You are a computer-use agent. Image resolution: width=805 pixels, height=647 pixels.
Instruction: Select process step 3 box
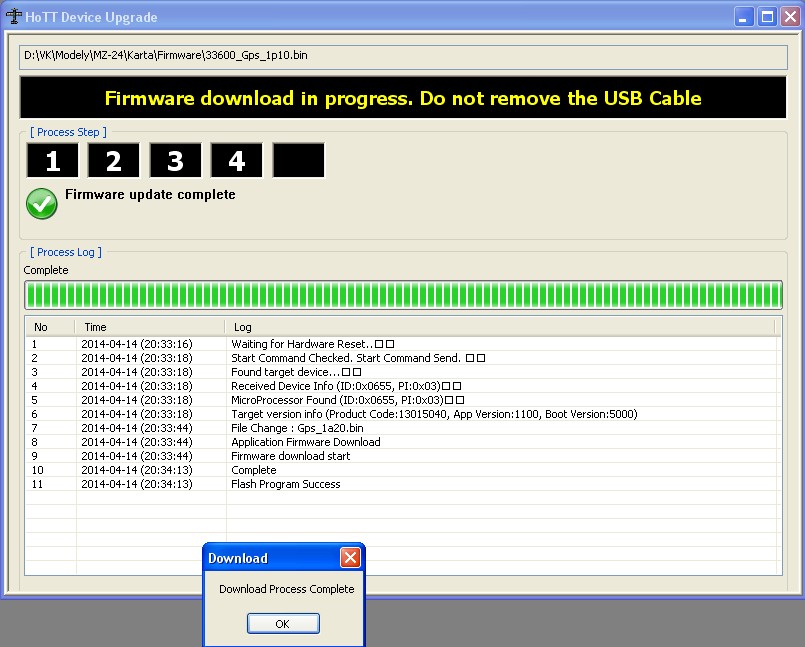coord(176,161)
